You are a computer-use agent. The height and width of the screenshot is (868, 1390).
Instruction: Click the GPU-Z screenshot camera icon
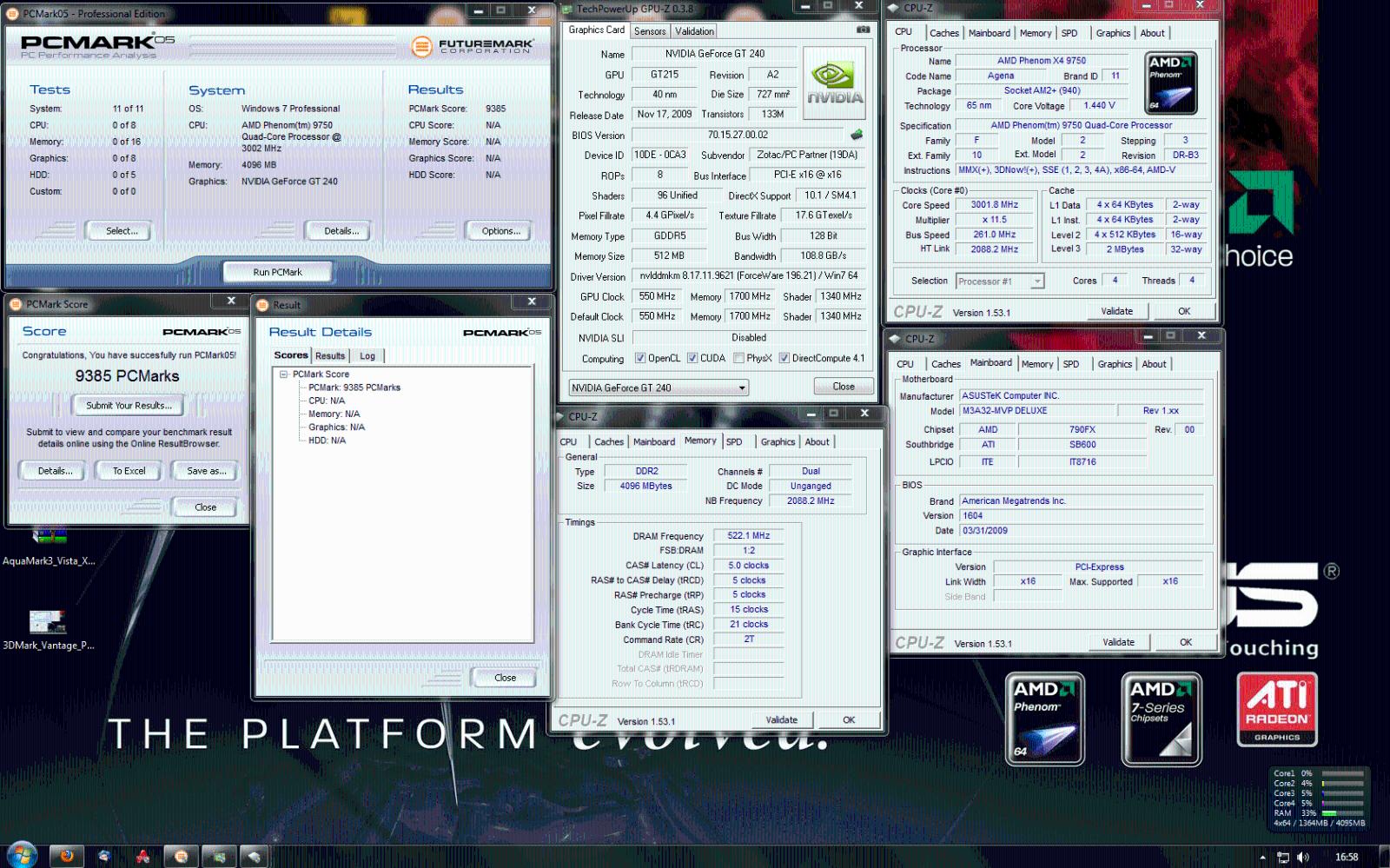click(x=863, y=30)
